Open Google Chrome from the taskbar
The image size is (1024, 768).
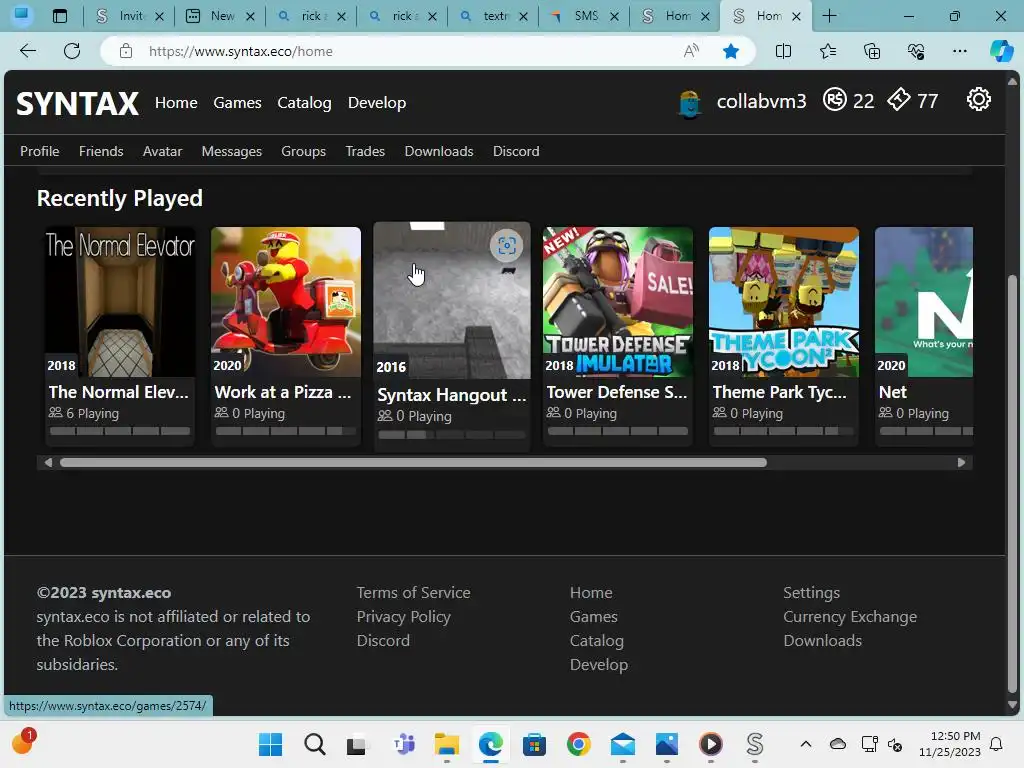pyautogui.click(x=579, y=744)
